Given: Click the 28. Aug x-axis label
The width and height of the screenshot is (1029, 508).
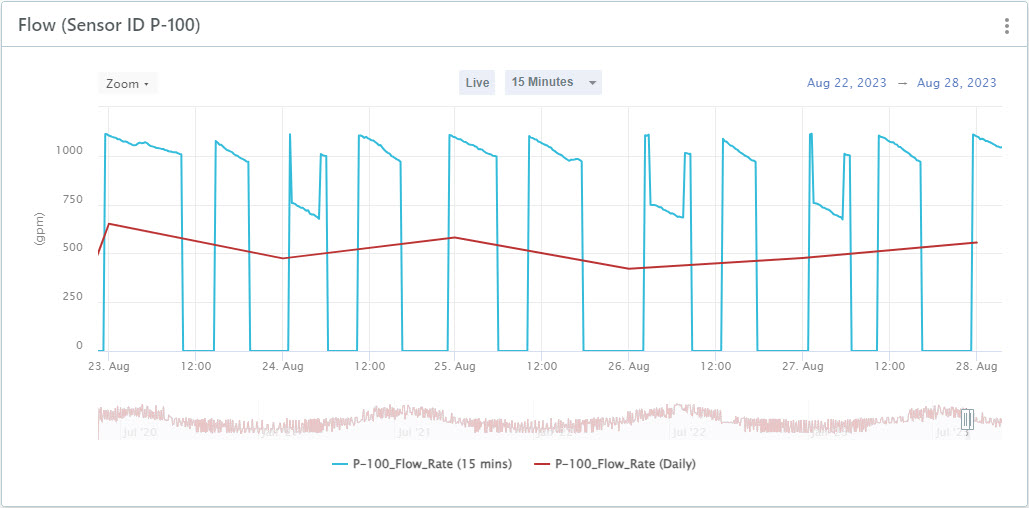Looking at the screenshot, I should coord(976,366).
